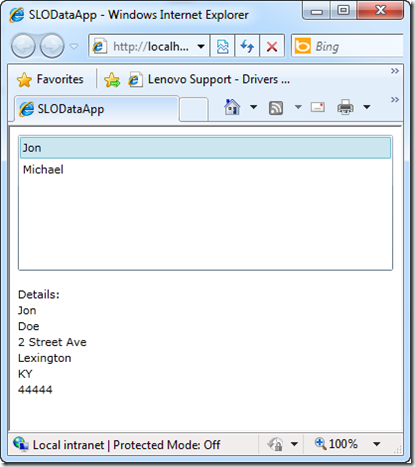Click the Favorites star button
The height and width of the screenshot is (467, 415).
click(50, 80)
